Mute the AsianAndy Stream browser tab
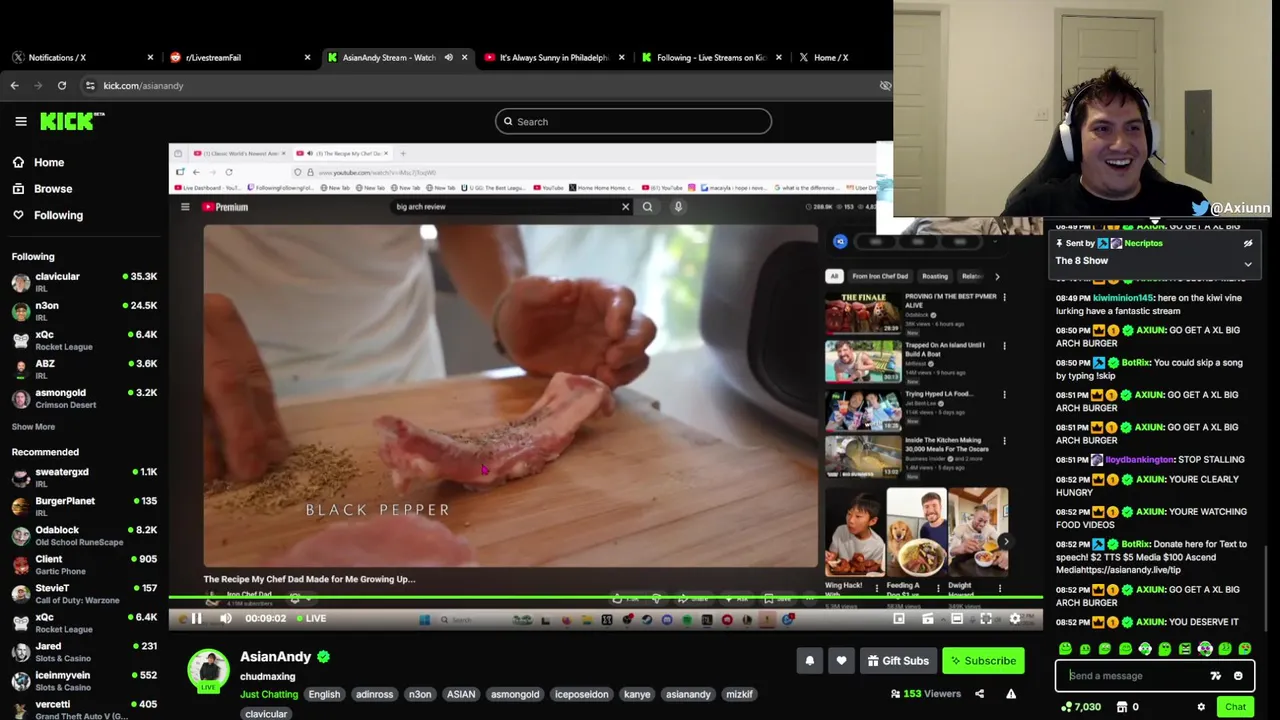Screen dimensions: 1280x720 pos(448,57)
